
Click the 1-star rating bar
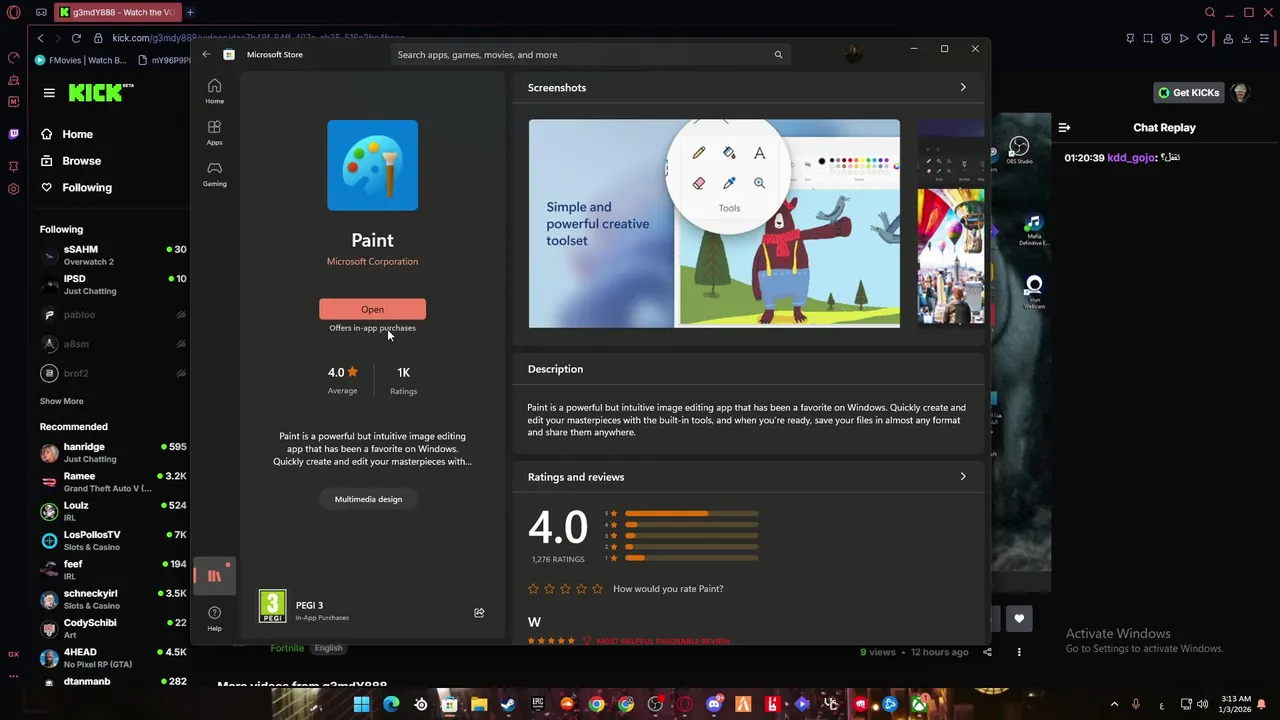point(691,558)
